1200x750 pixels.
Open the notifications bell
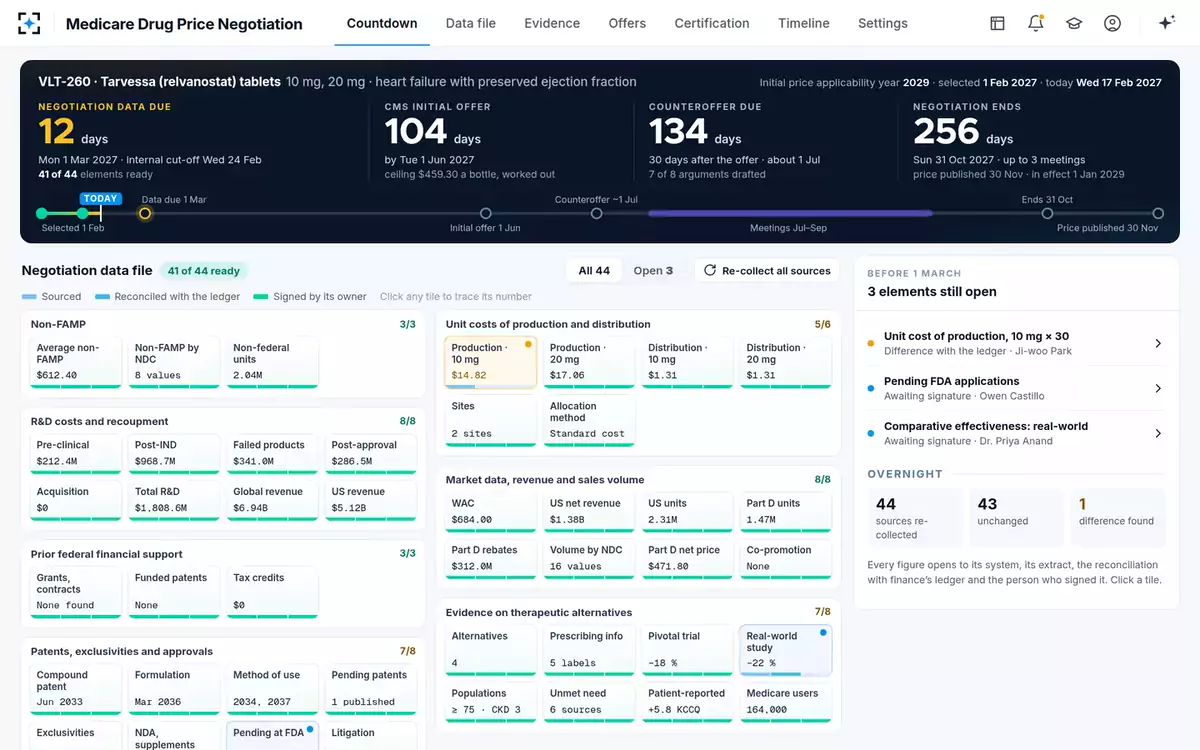coord(1036,23)
